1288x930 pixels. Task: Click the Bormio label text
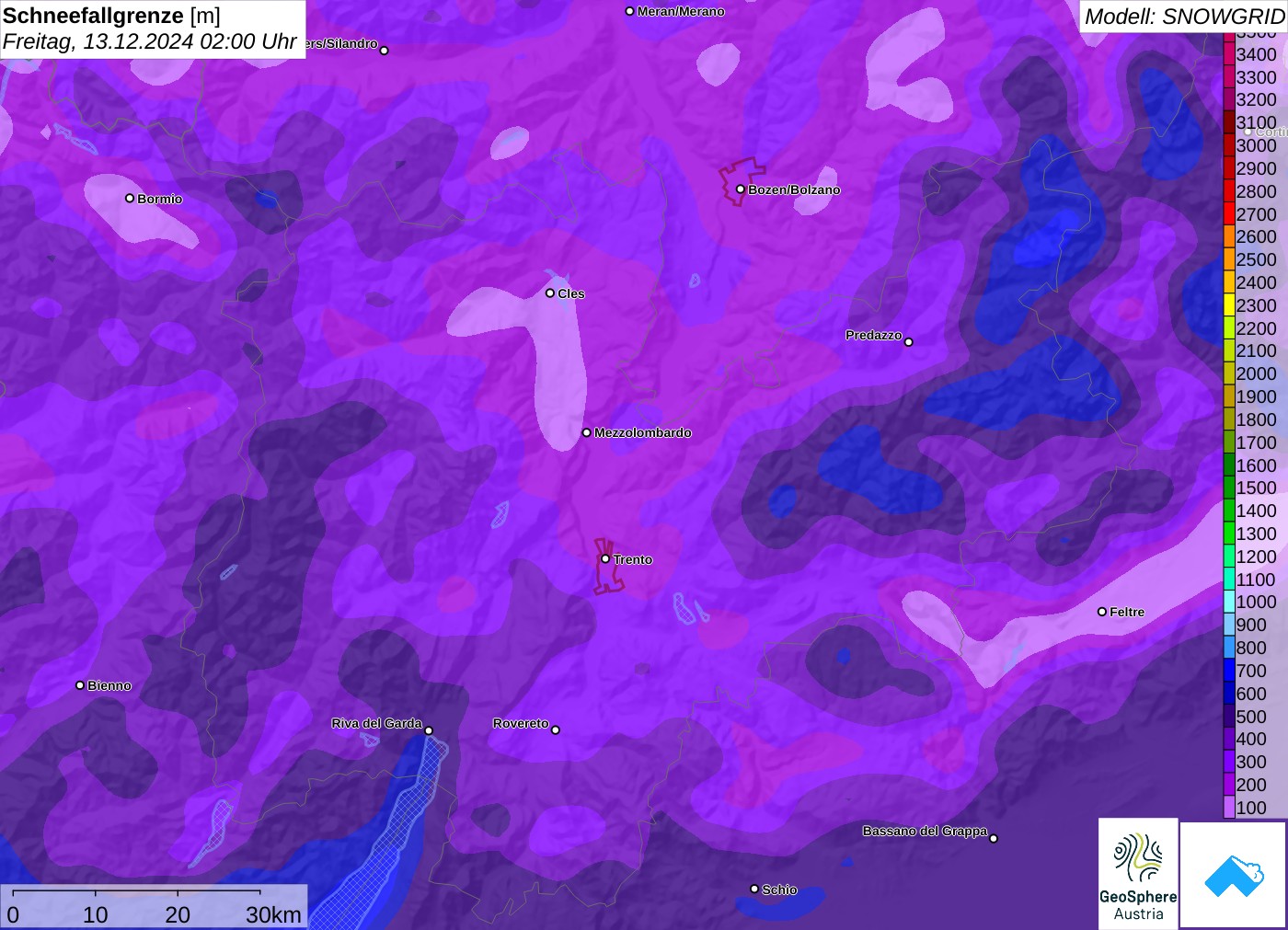click(160, 199)
